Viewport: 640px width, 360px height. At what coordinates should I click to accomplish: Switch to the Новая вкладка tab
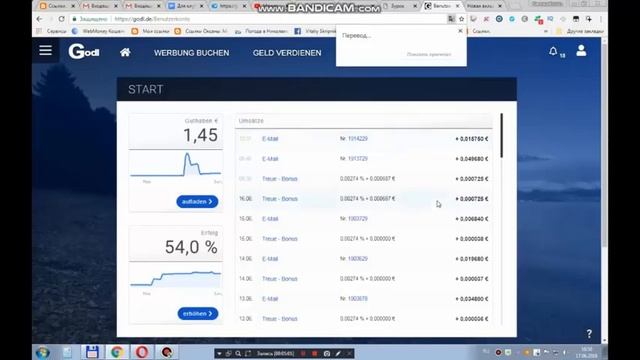coord(484,6)
